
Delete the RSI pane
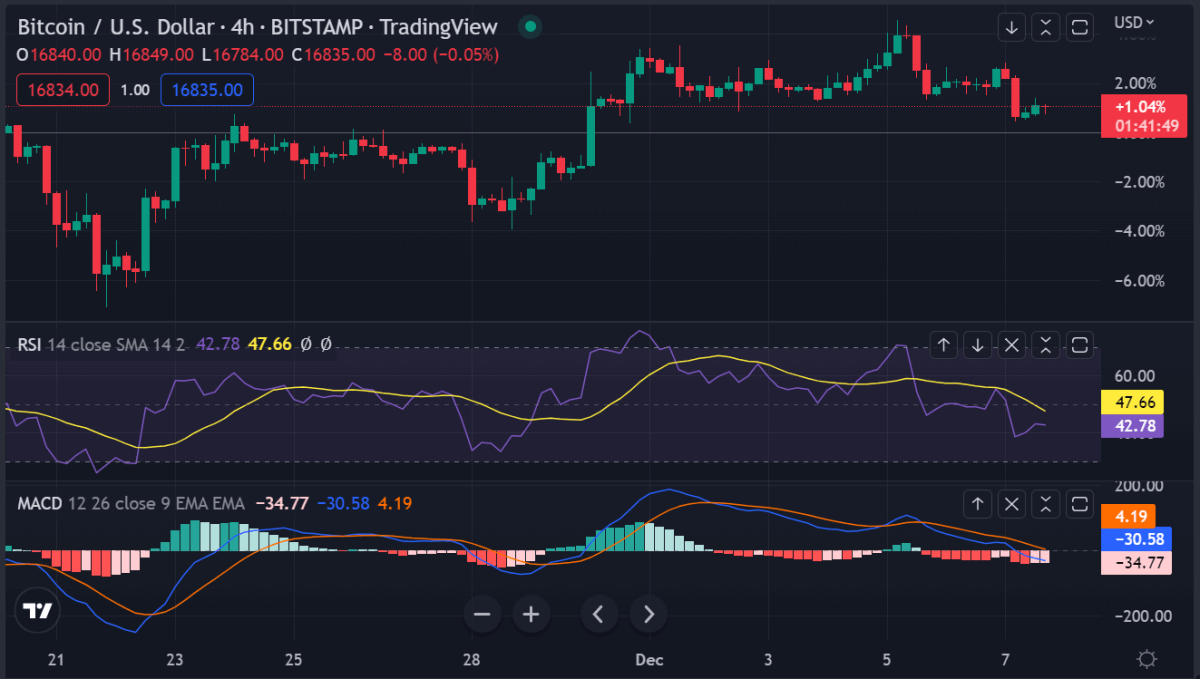1012,345
